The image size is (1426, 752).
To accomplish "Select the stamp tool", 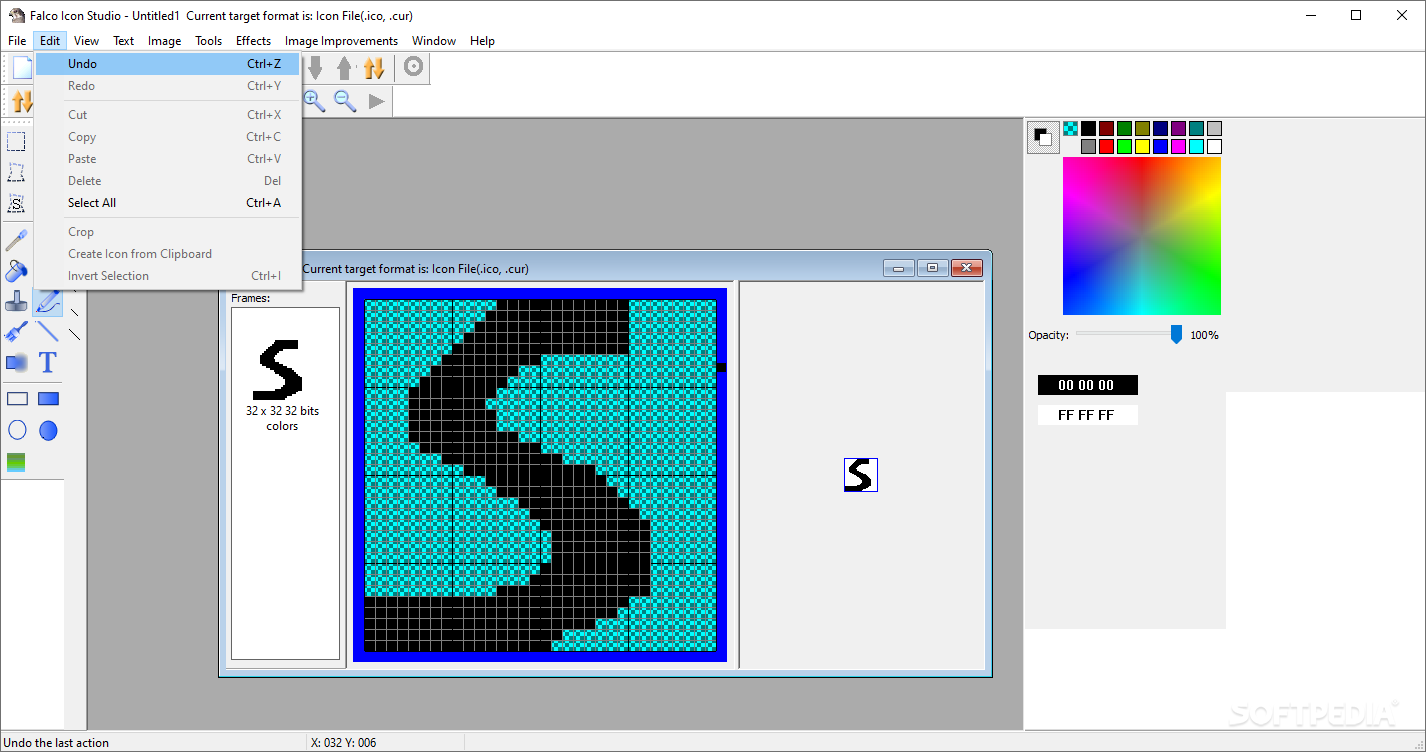I will click(17, 301).
